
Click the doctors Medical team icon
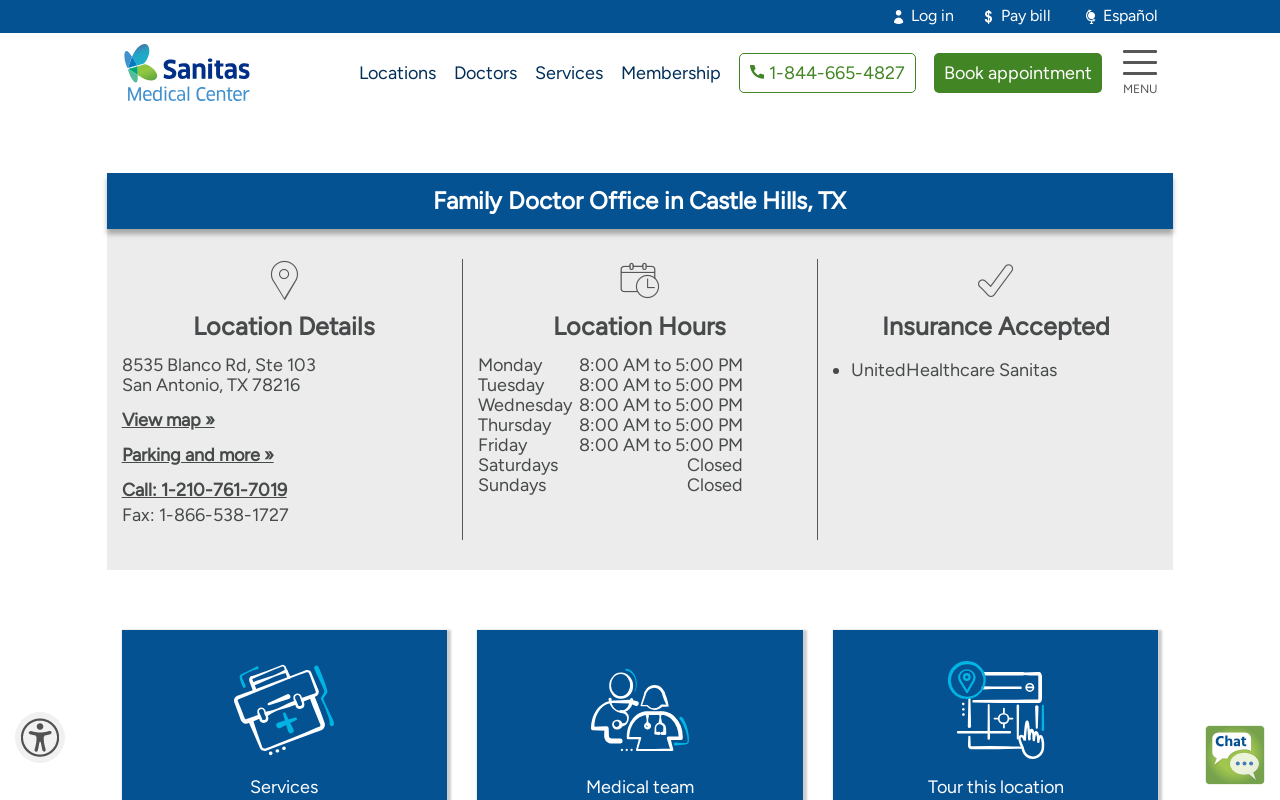pos(640,710)
